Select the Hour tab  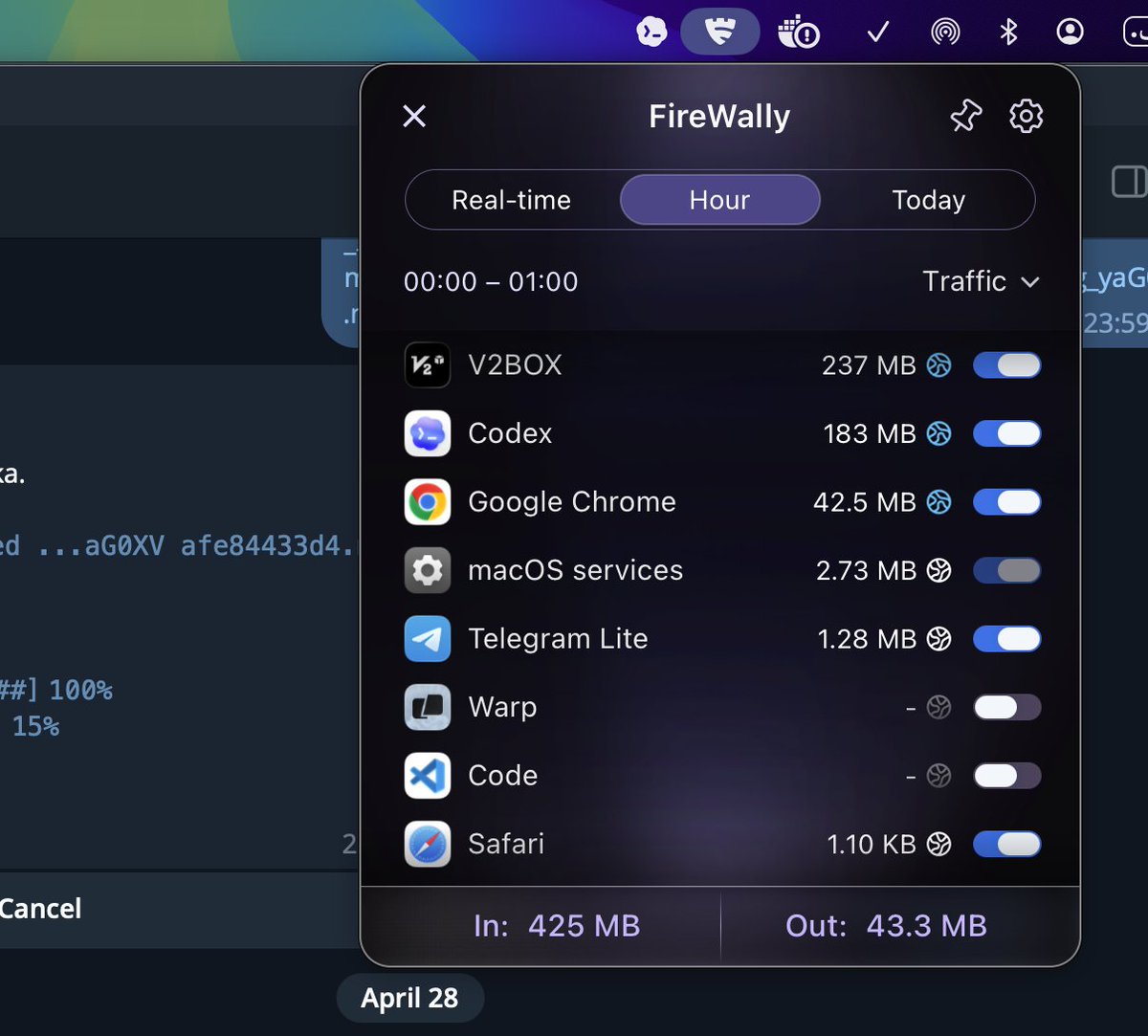pyautogui.click(x=719, y=200)
